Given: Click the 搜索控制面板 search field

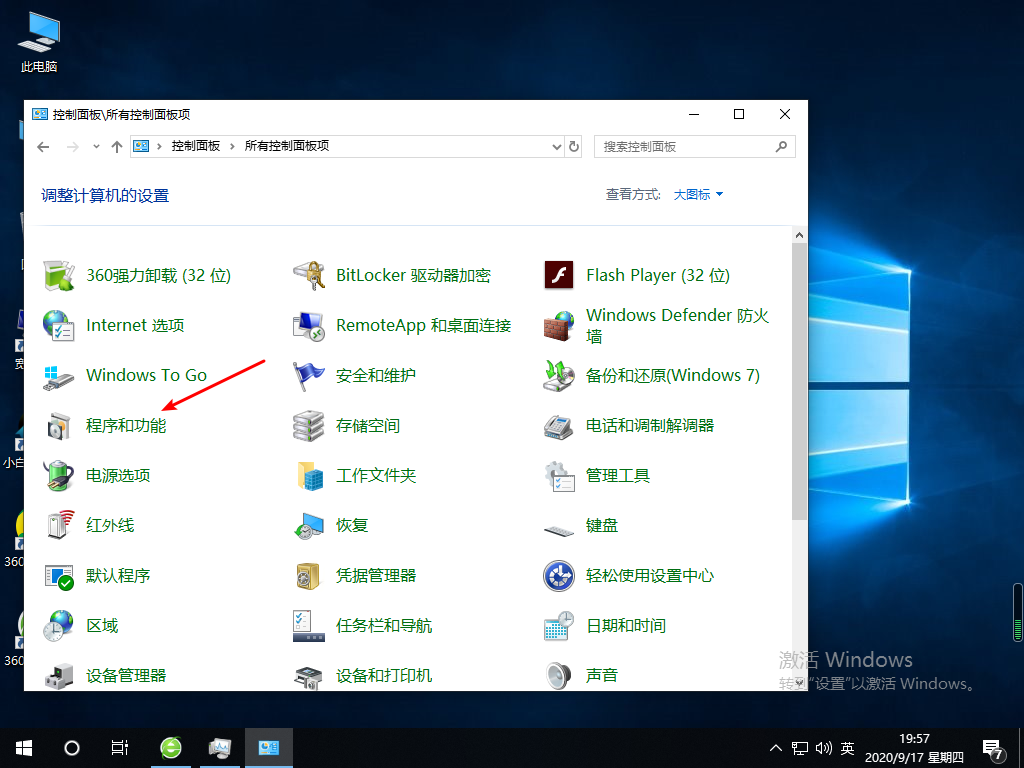Looking at the screenshot, I should (x=685, y=147).
